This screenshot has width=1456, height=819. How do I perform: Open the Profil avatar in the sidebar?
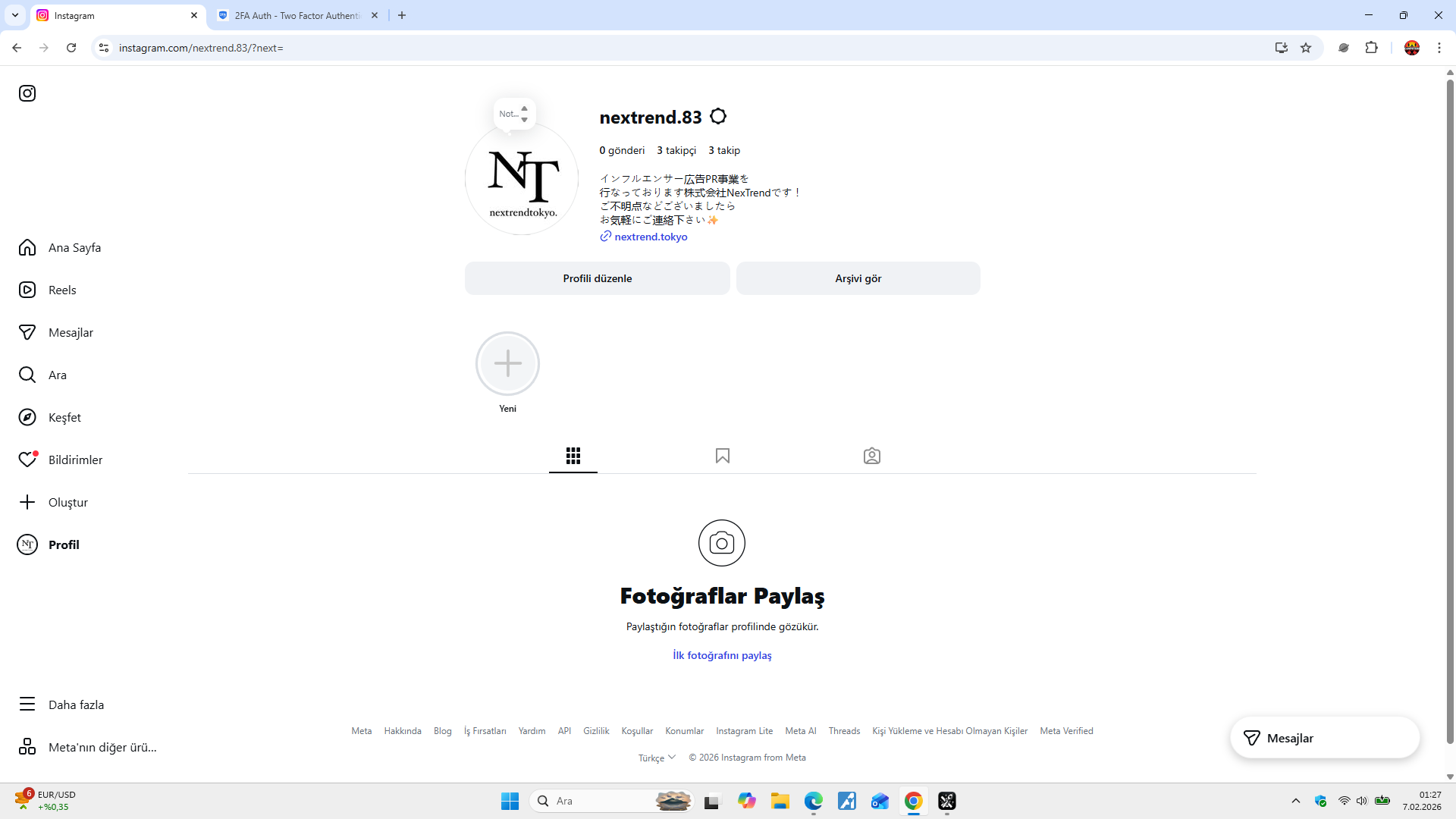pyautogui.click(x=27, y=545)
